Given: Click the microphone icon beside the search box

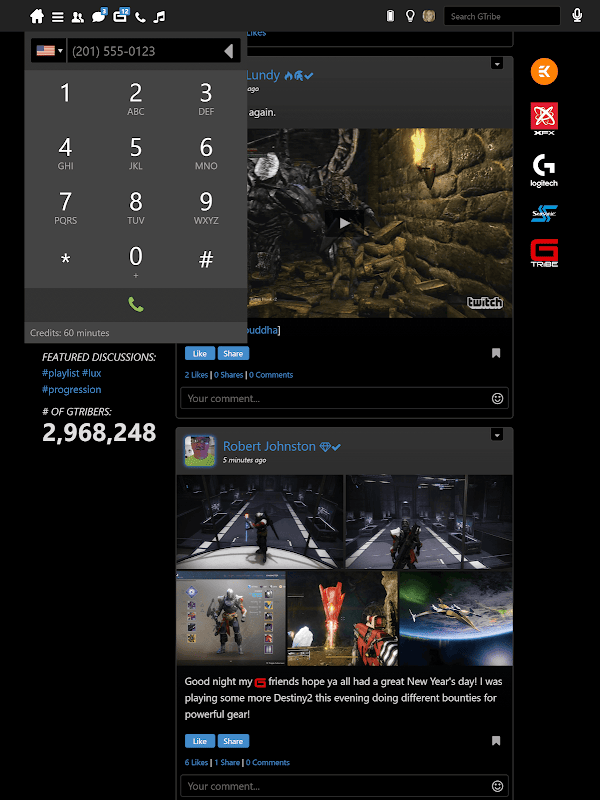Looking at the screenshot, I should (x=577, y=15).
